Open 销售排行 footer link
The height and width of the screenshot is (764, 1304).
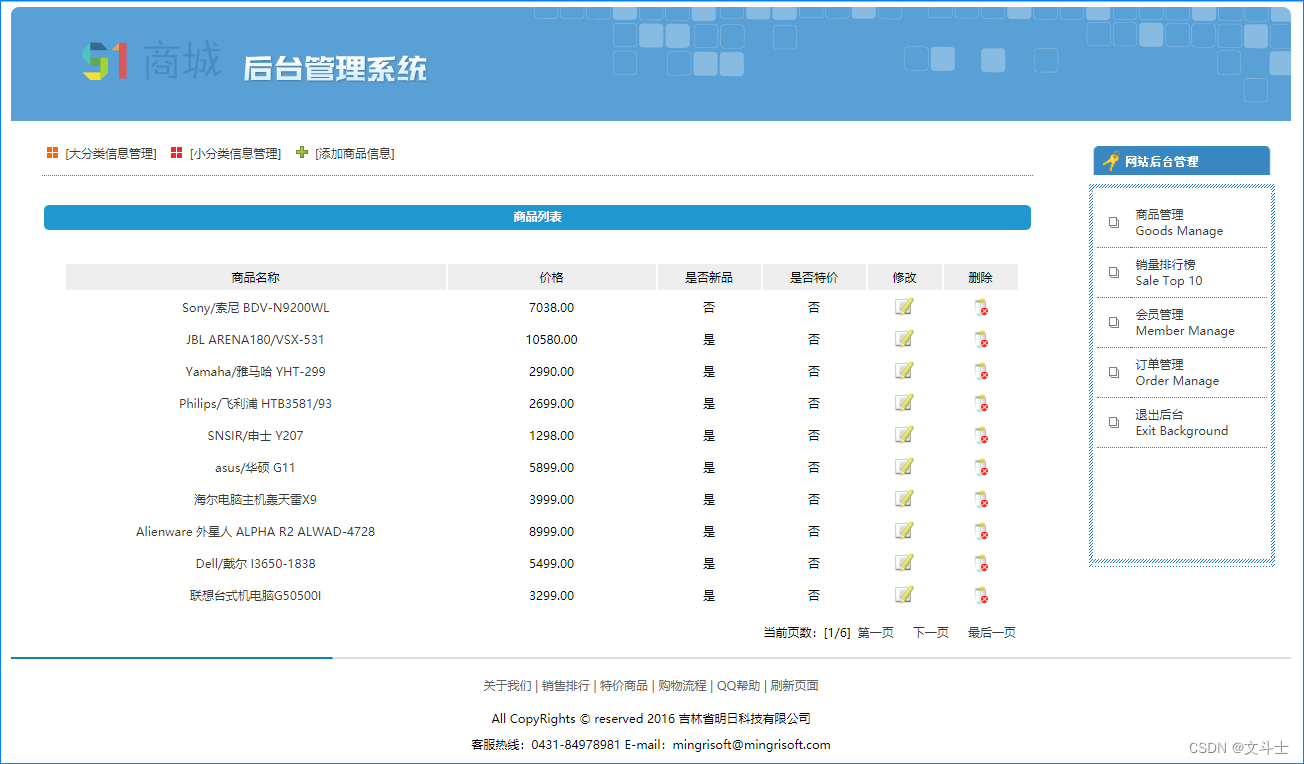pyautogui.click(x=566, y=686)
